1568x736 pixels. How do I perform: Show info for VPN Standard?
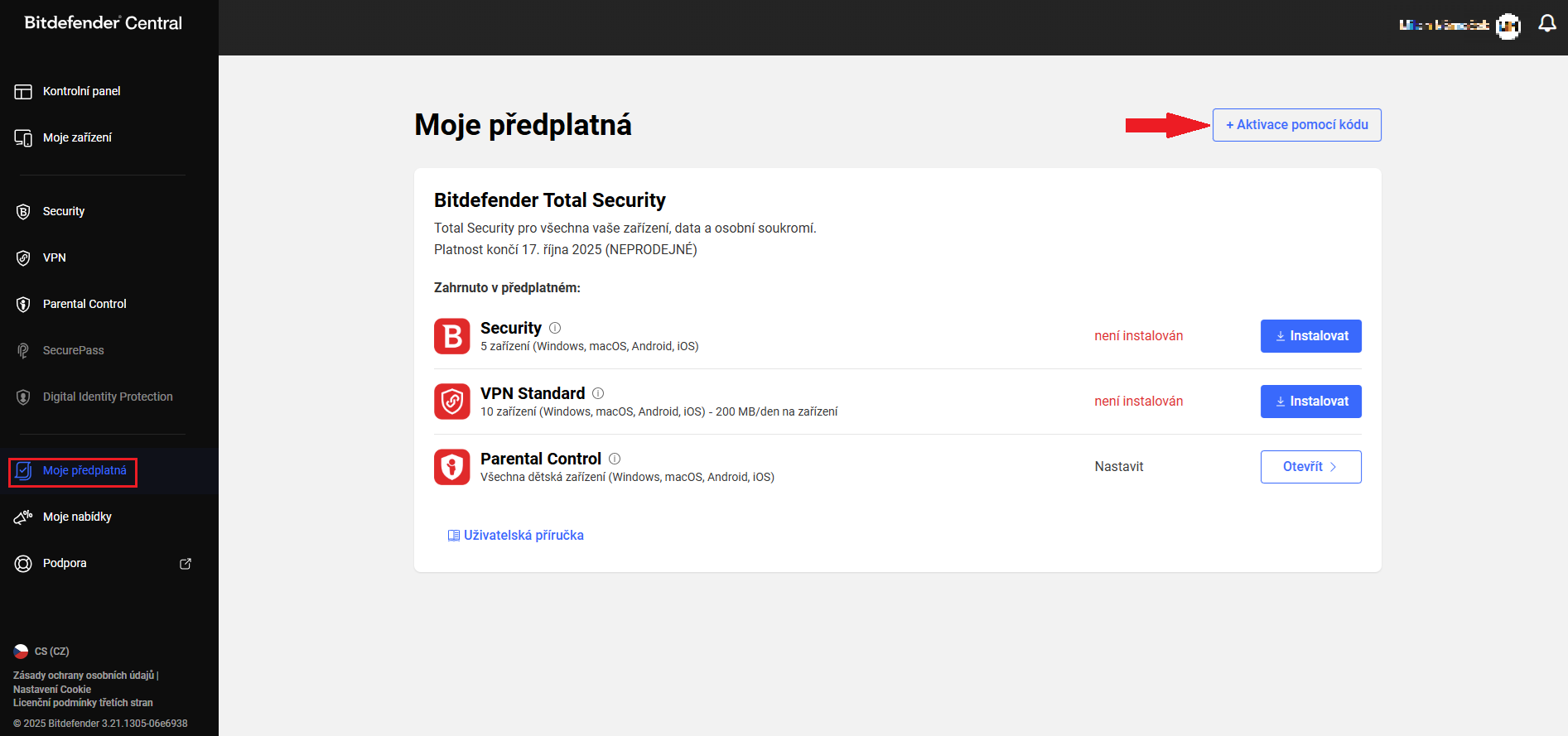pyautogui.click(x=598, y=393)
